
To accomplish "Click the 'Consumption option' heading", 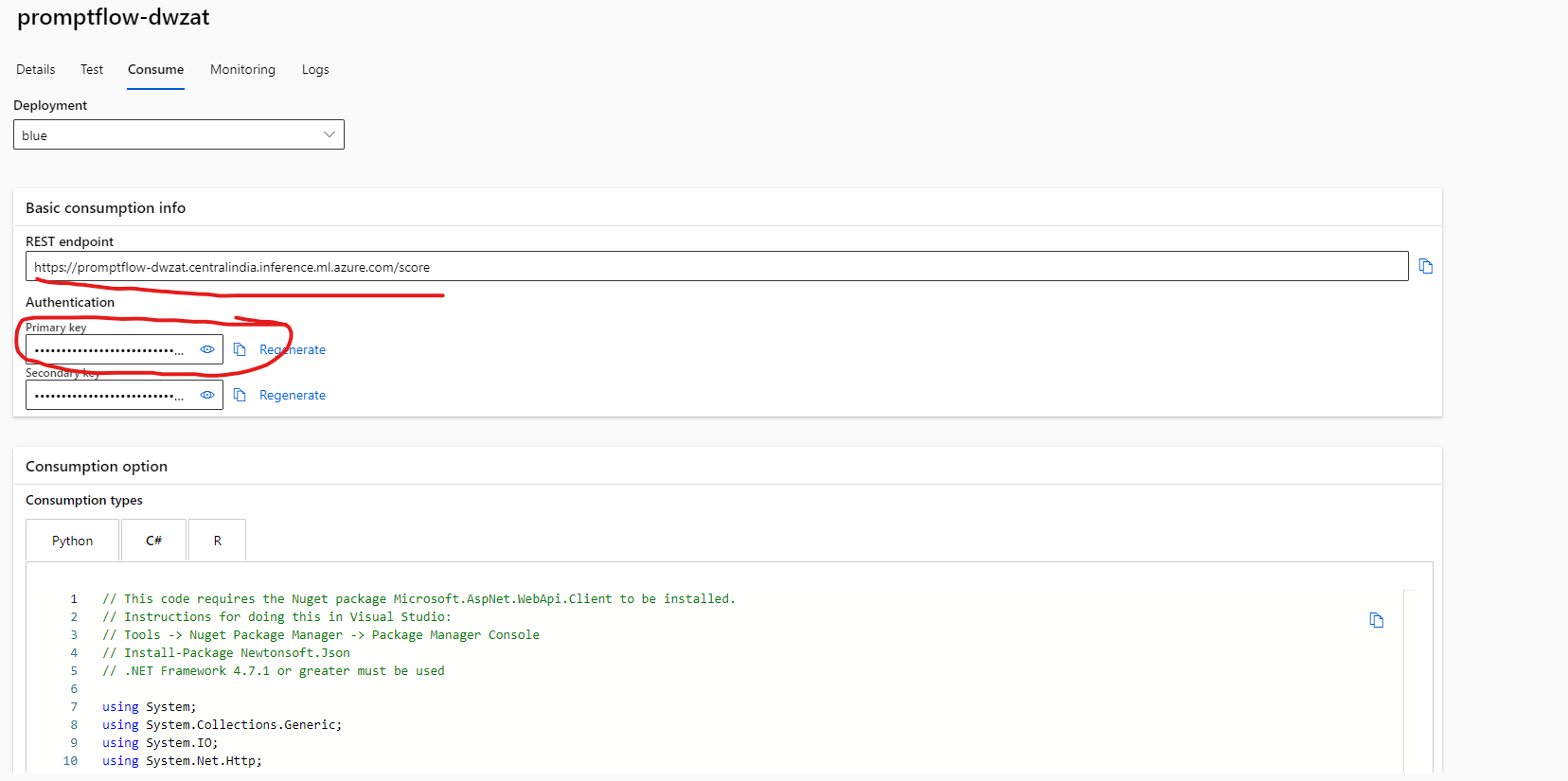I will point(97,467).
